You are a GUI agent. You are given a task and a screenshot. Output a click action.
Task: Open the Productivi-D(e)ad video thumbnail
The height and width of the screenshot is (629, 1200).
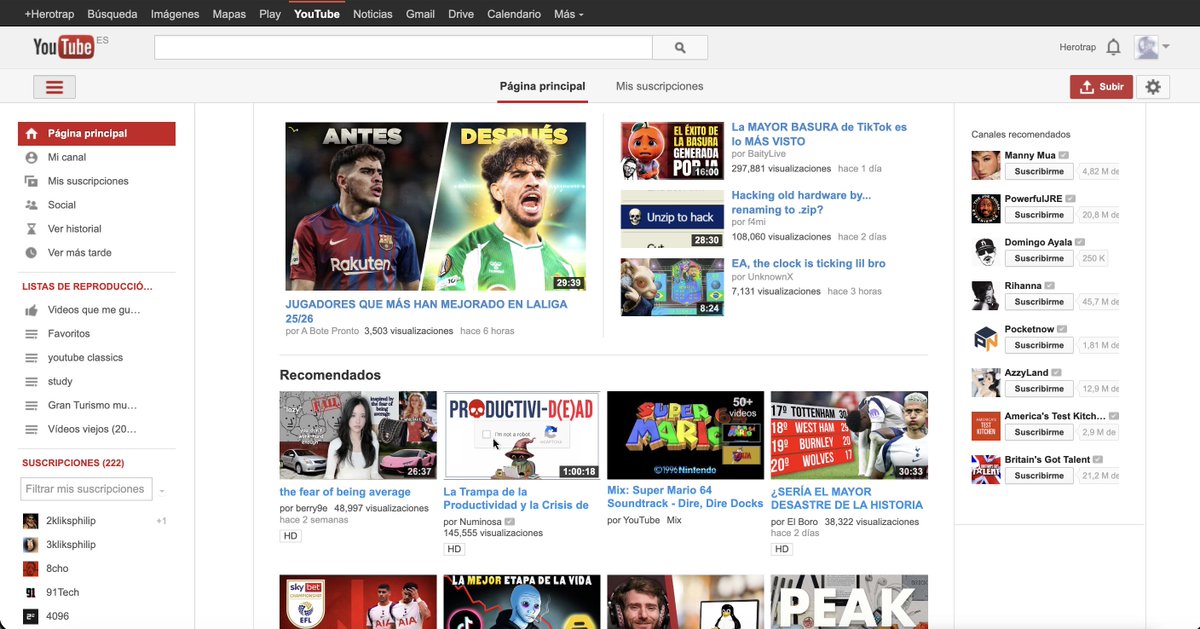522,435
